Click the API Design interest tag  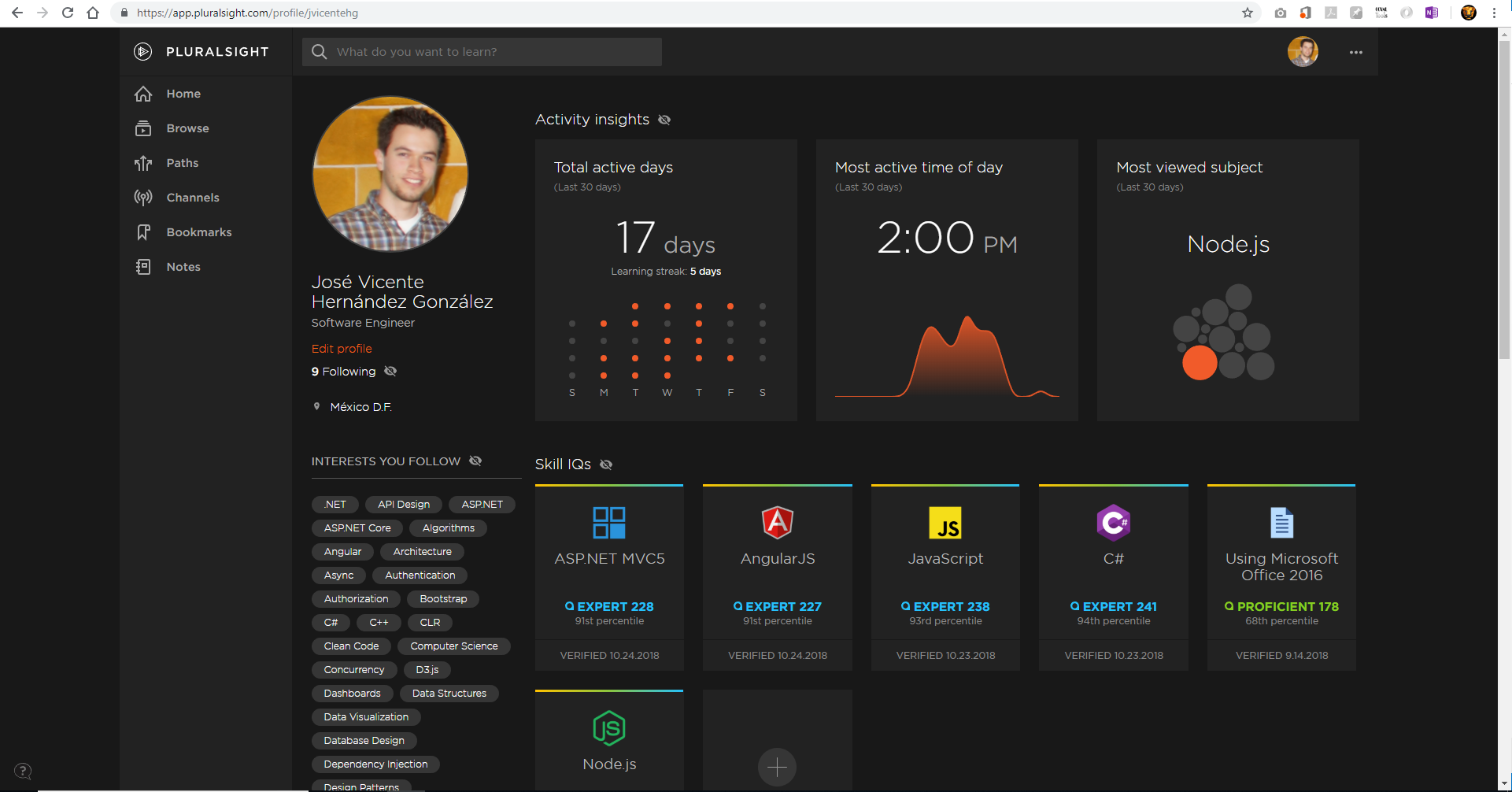[404, 505]
